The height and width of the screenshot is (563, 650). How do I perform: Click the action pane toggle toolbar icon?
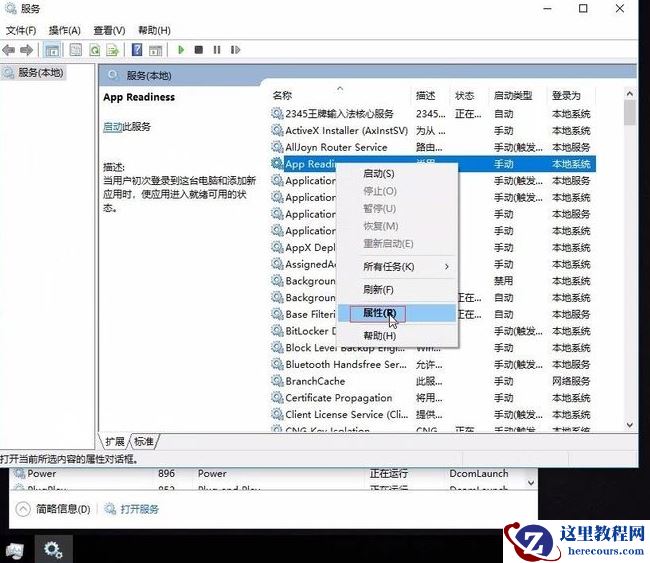(x=155, y=51)
